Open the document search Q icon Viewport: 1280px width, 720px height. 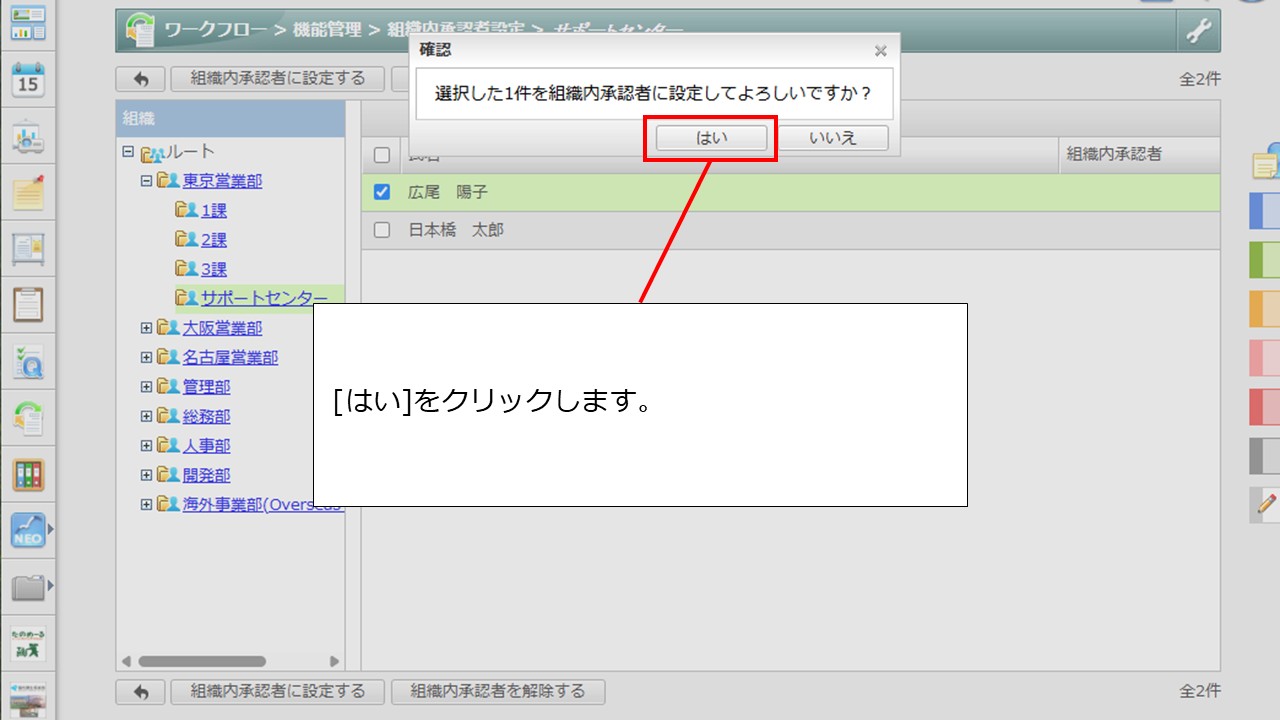(x=28, y=361)
